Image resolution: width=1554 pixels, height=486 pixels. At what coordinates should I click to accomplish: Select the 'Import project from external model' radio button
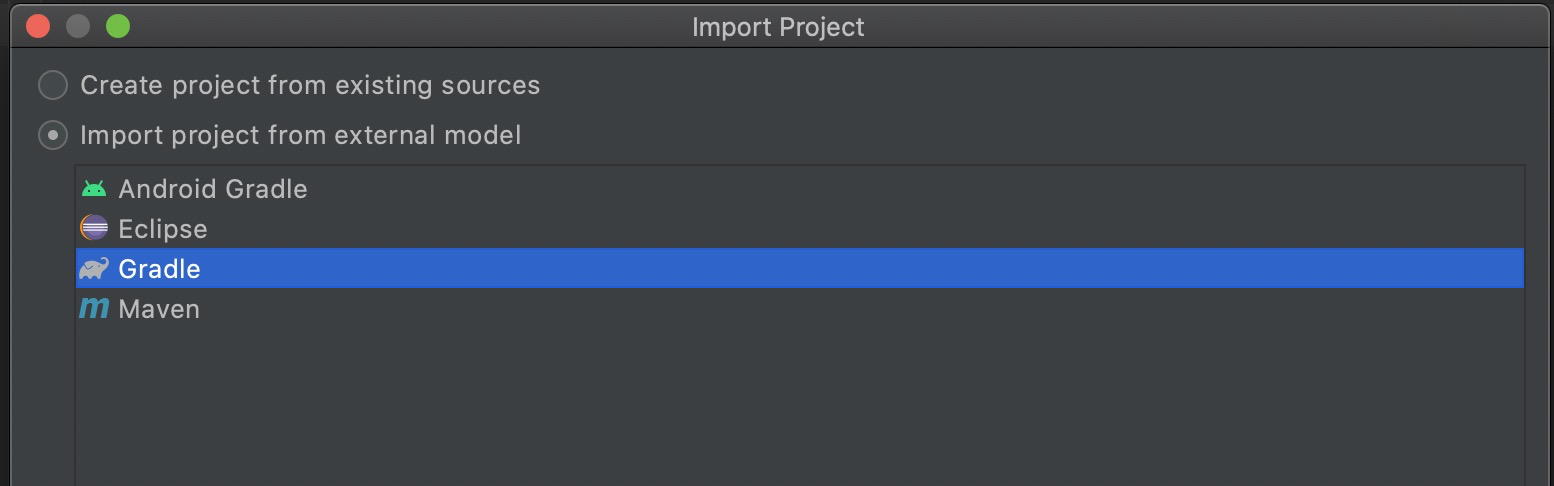pos(53,135)
